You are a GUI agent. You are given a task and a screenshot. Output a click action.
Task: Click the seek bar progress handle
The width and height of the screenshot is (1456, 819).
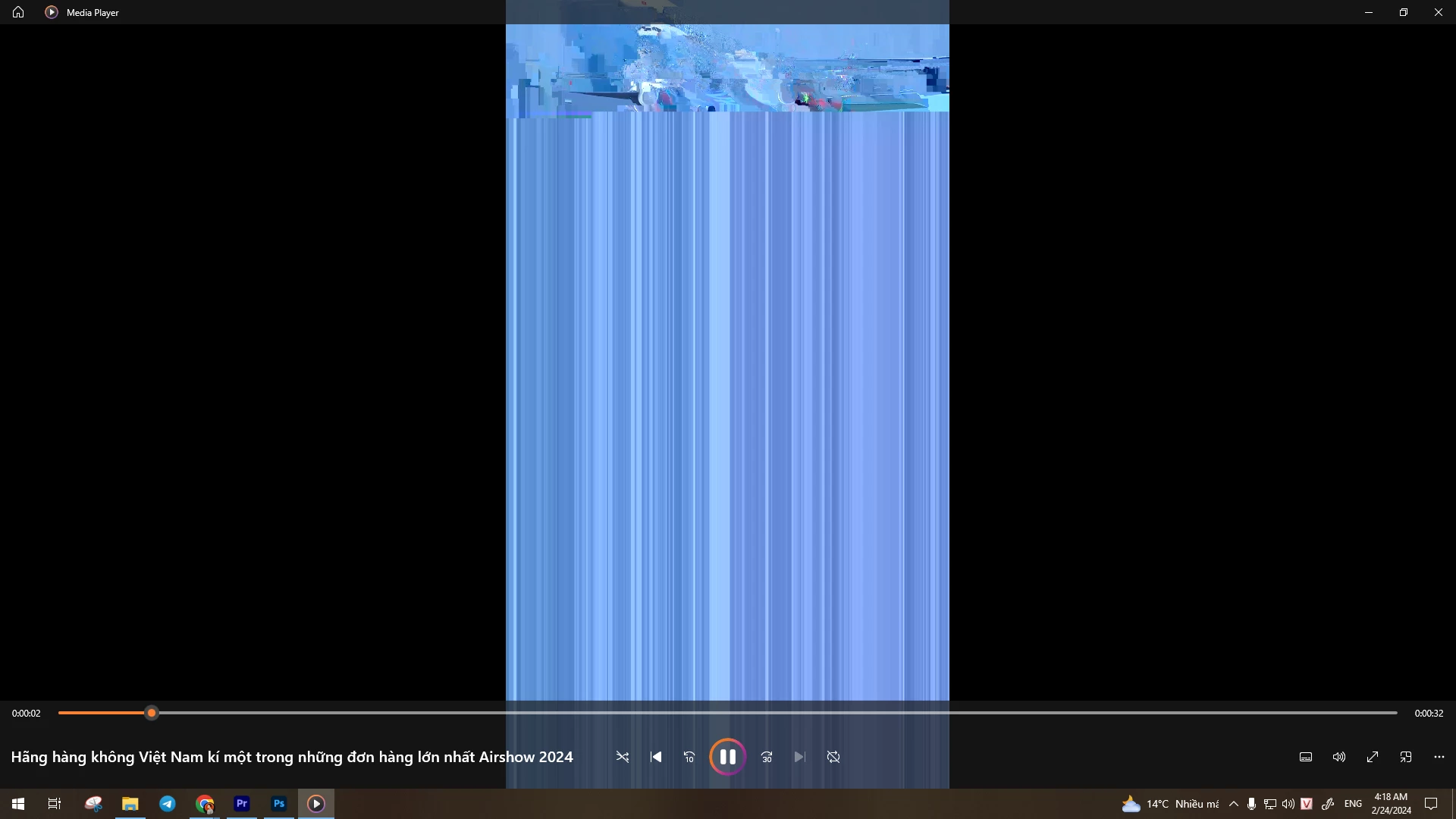coord(152,713)
